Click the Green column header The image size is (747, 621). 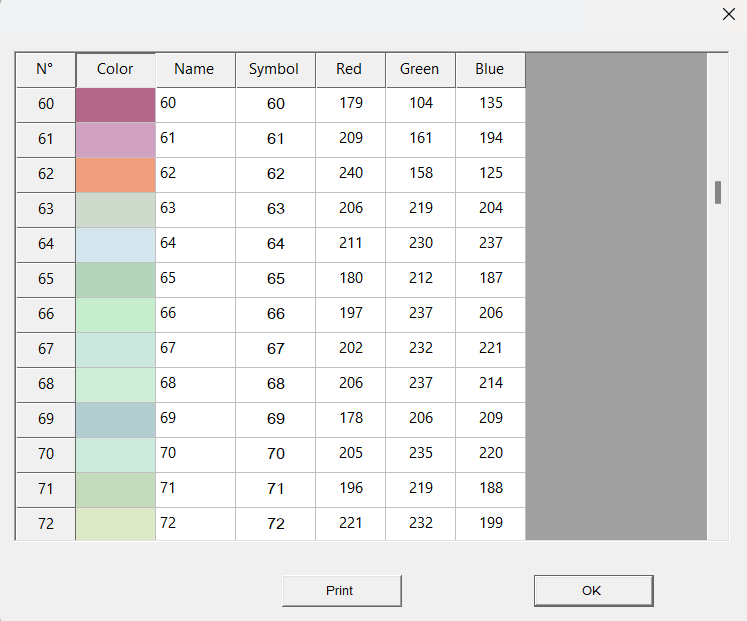point(420,70)
